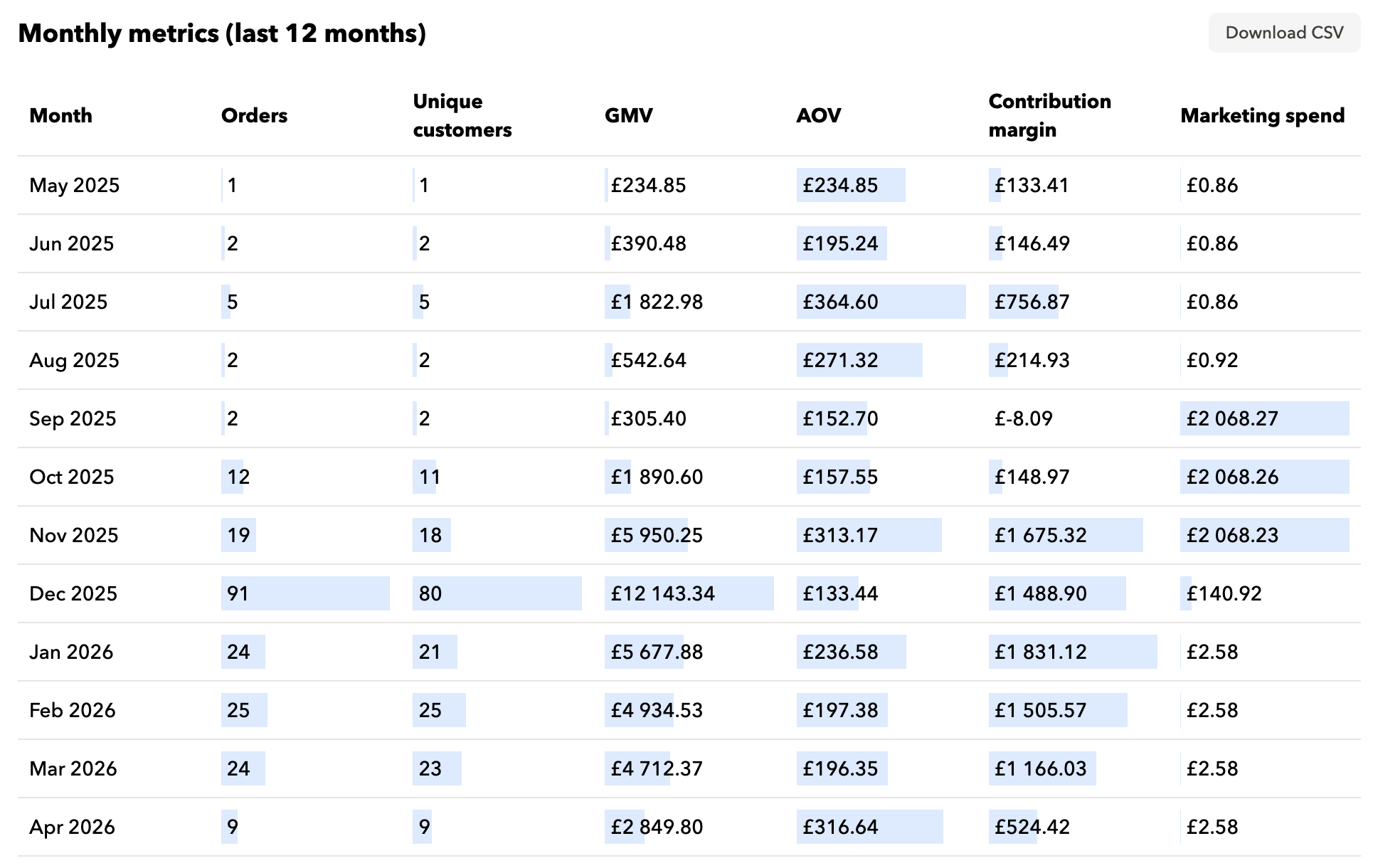Image resolution: width=1373 pixels, height=868 pixels.
Task: Click the Jul 2025 AOV bar £364.60
Action: tap(840, 302)
